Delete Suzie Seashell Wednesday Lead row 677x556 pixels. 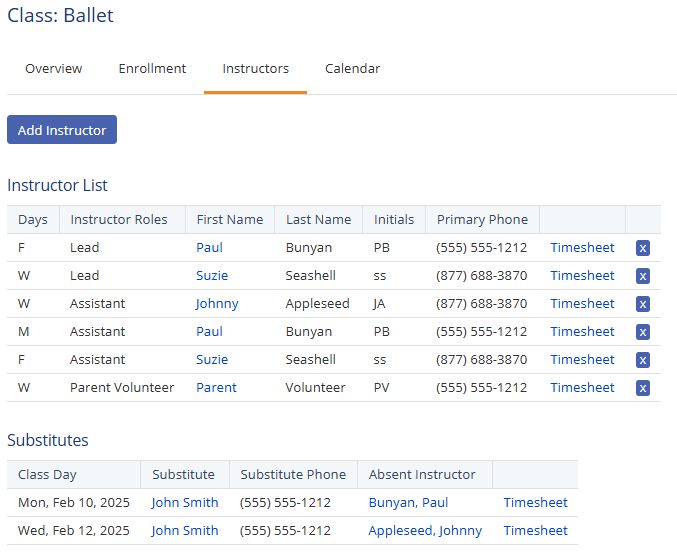coord(642,276)
